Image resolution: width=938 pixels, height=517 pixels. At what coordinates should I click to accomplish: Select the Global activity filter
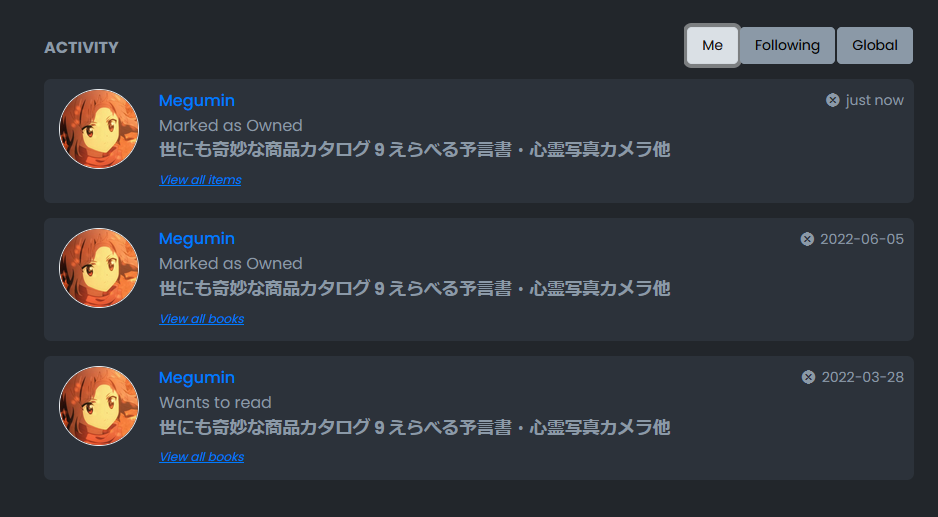pyautogui.click(x=874, y=45)
